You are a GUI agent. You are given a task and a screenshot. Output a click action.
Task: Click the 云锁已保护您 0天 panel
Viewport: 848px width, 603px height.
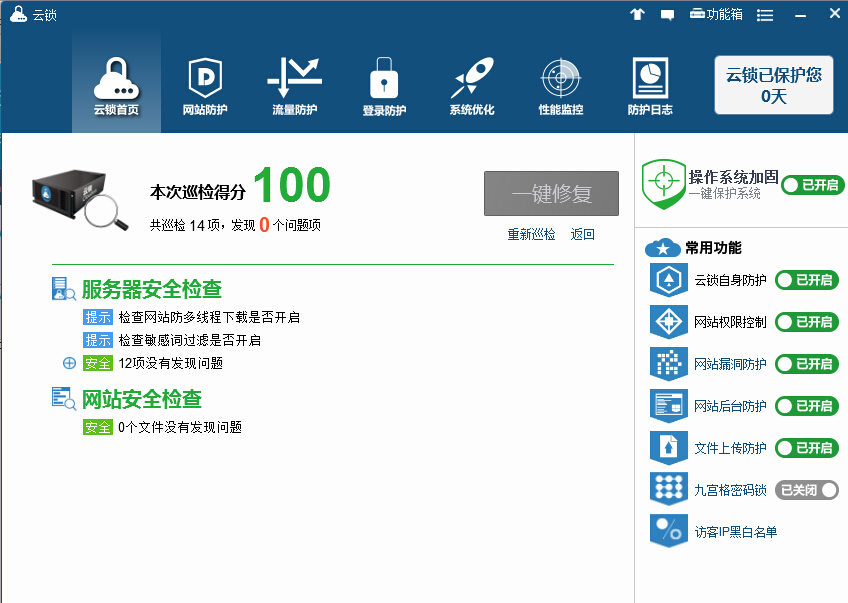tap(773, 85)
